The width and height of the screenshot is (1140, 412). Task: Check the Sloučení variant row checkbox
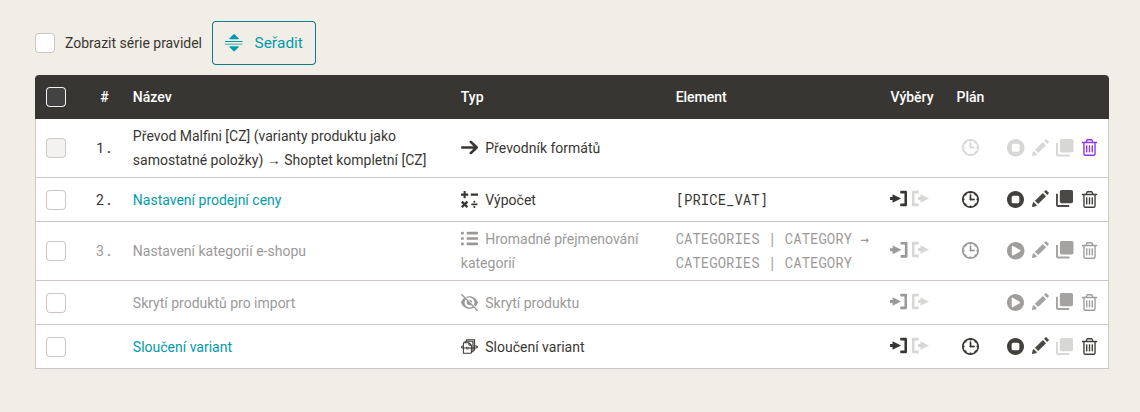coord(56,347)
